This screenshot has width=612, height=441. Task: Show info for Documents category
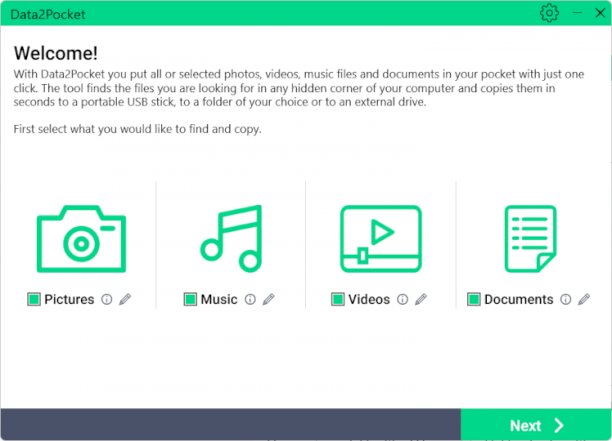(x=566, y=299)
